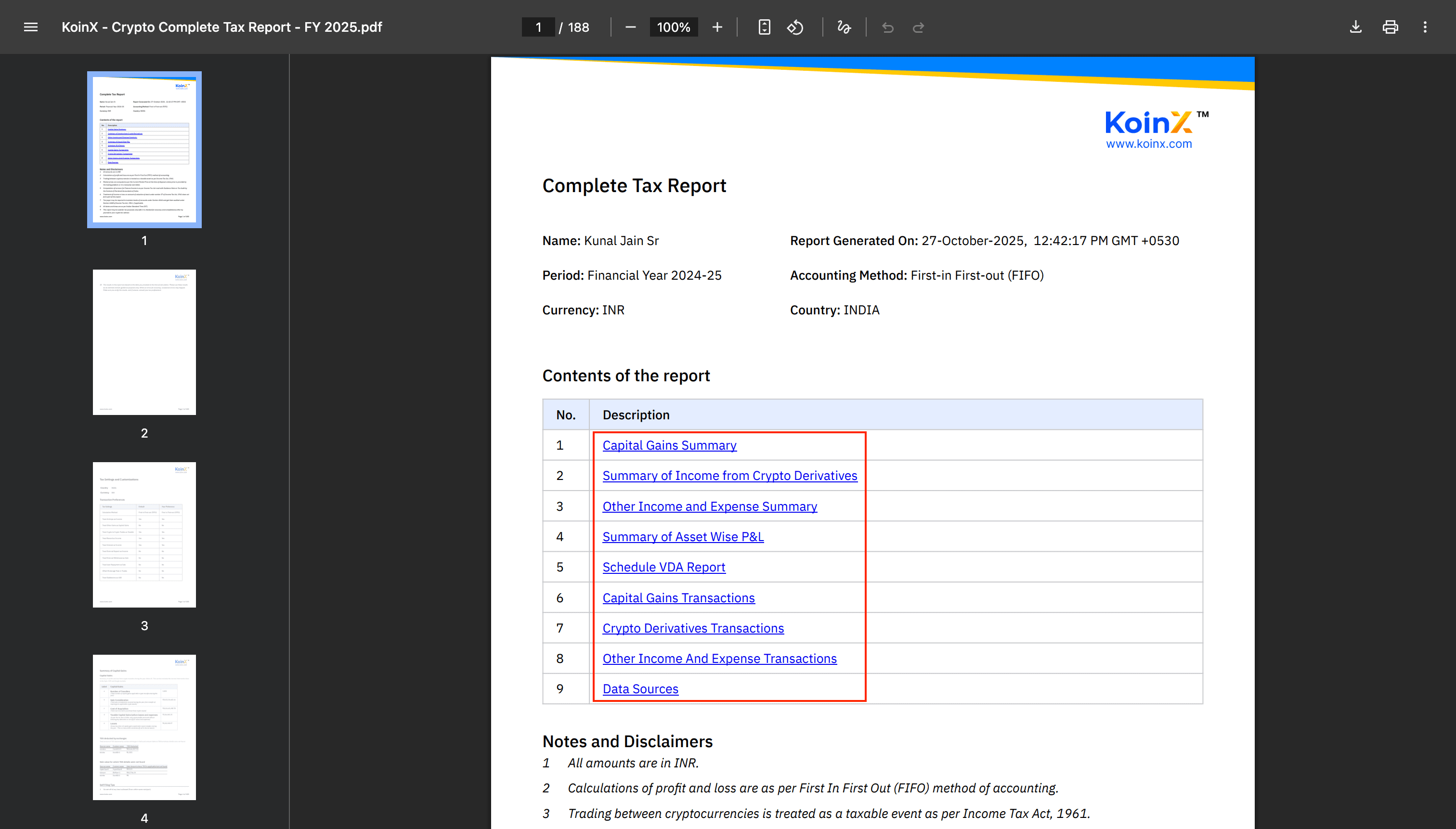Rotate the document counterclockwise
Screen dimensions: 1456x829
[x=795, y=27]
